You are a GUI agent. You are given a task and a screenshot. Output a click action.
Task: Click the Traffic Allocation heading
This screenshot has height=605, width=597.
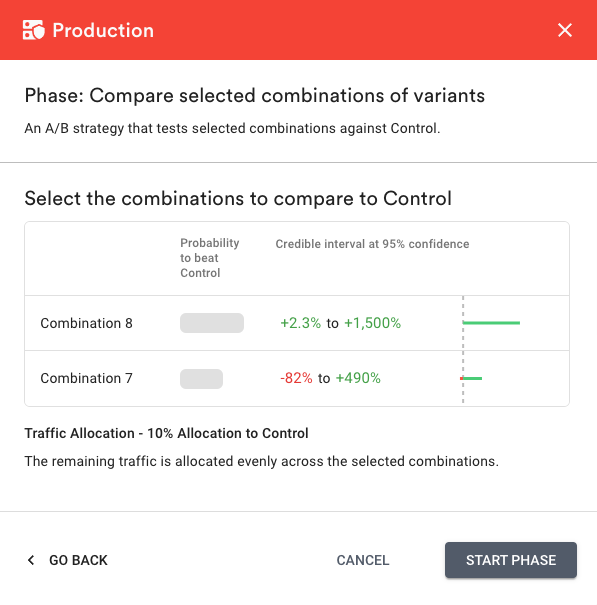click(x=166, y=433)
